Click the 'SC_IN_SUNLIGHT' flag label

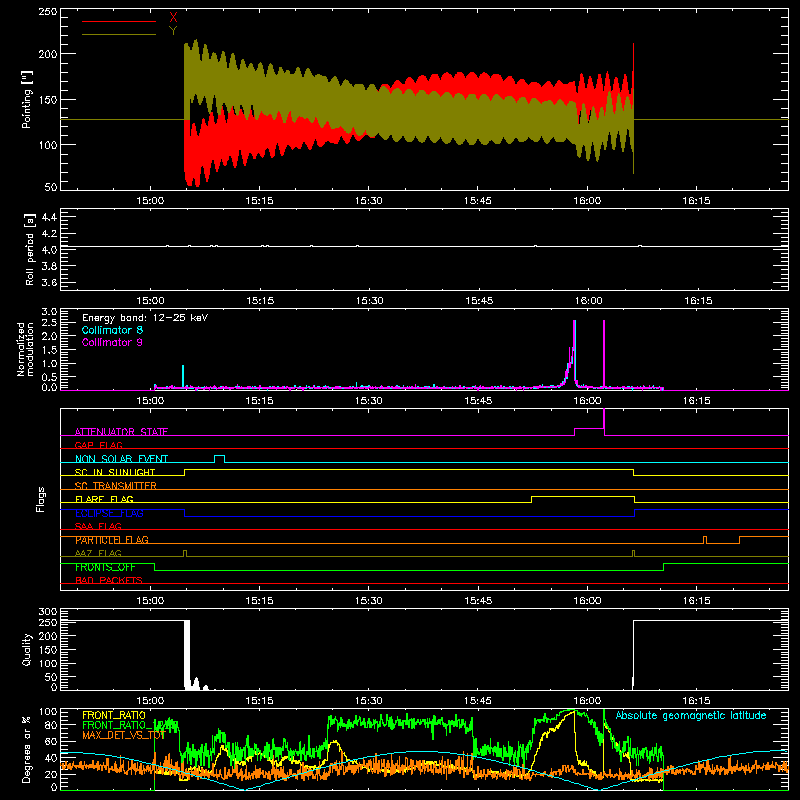click(x=115, y=472)
